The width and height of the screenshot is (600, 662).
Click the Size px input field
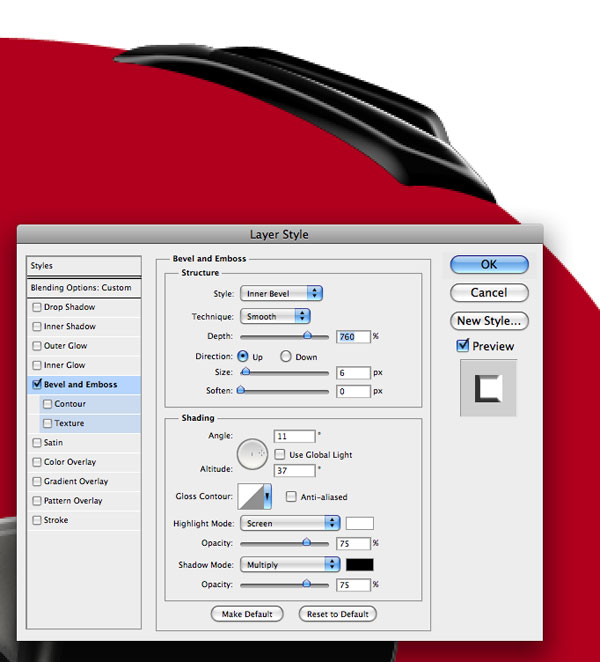pyautogui.click(x=353, y=373)
